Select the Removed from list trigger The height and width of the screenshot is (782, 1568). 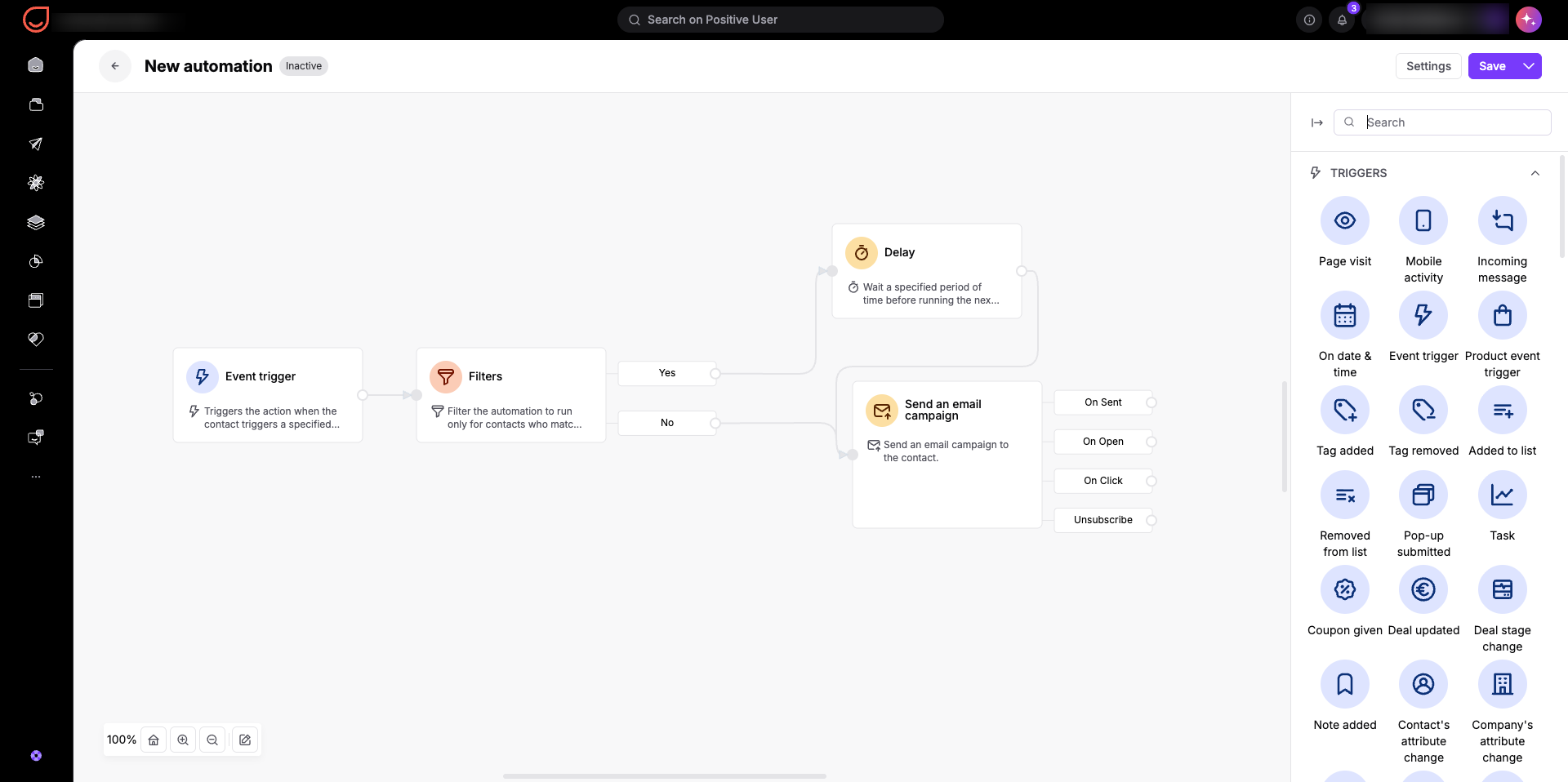(1344, 495)
